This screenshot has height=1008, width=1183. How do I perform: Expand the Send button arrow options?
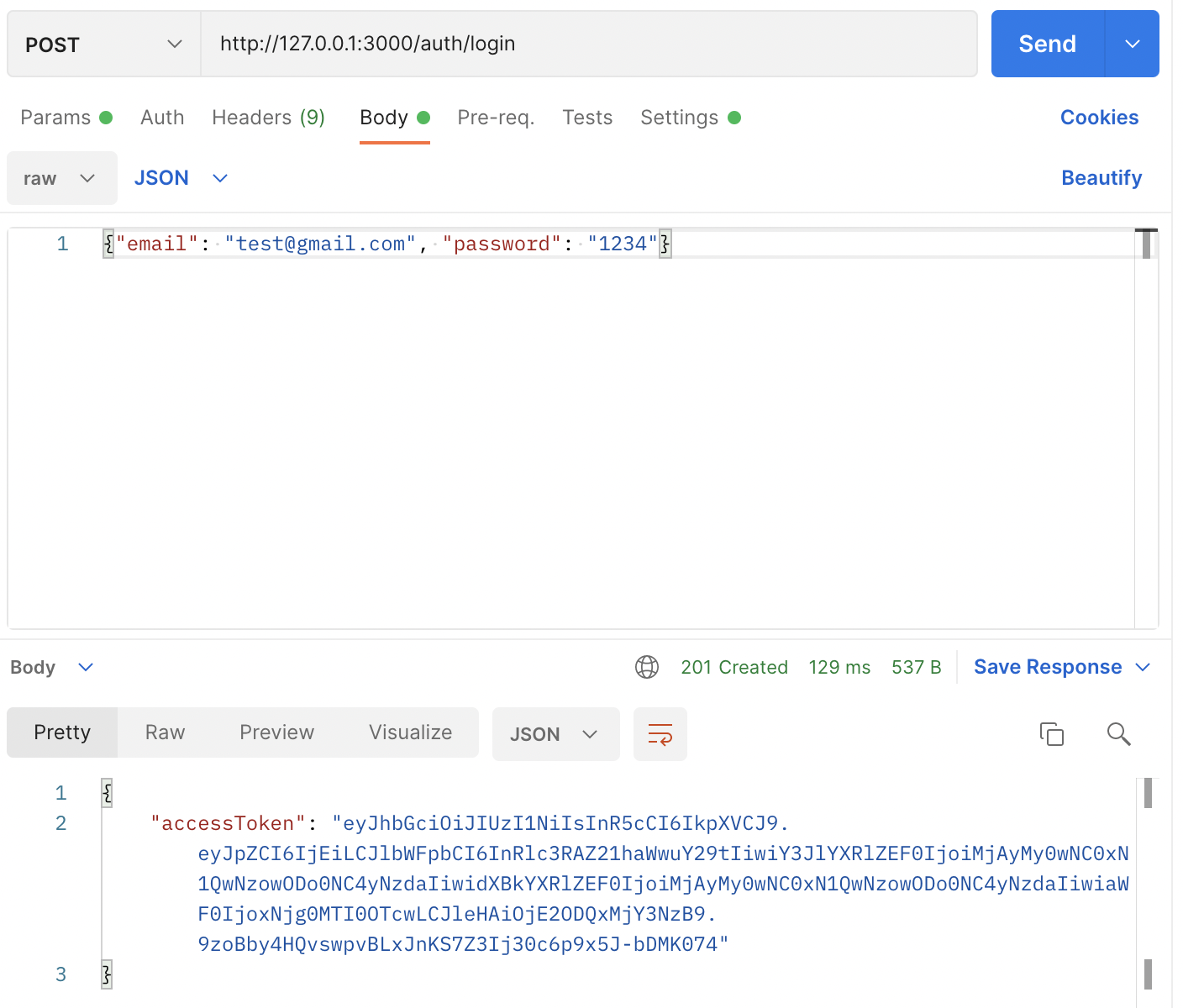(x=1132, y=44)
